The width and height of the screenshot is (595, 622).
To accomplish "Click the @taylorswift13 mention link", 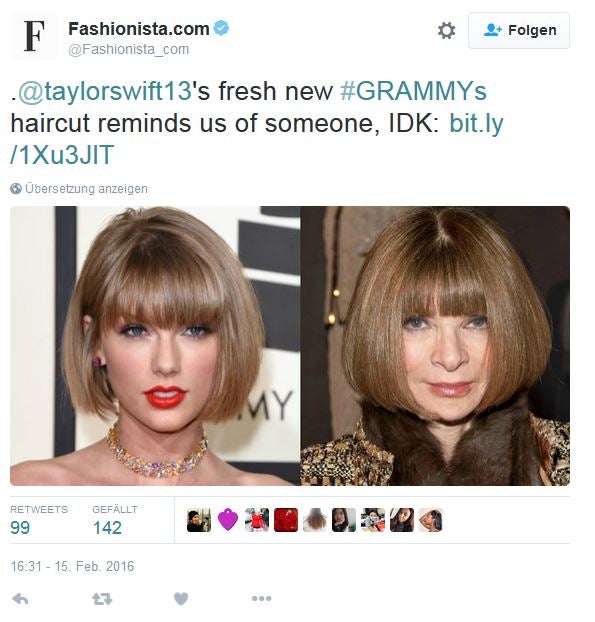I will pos(105,91).
